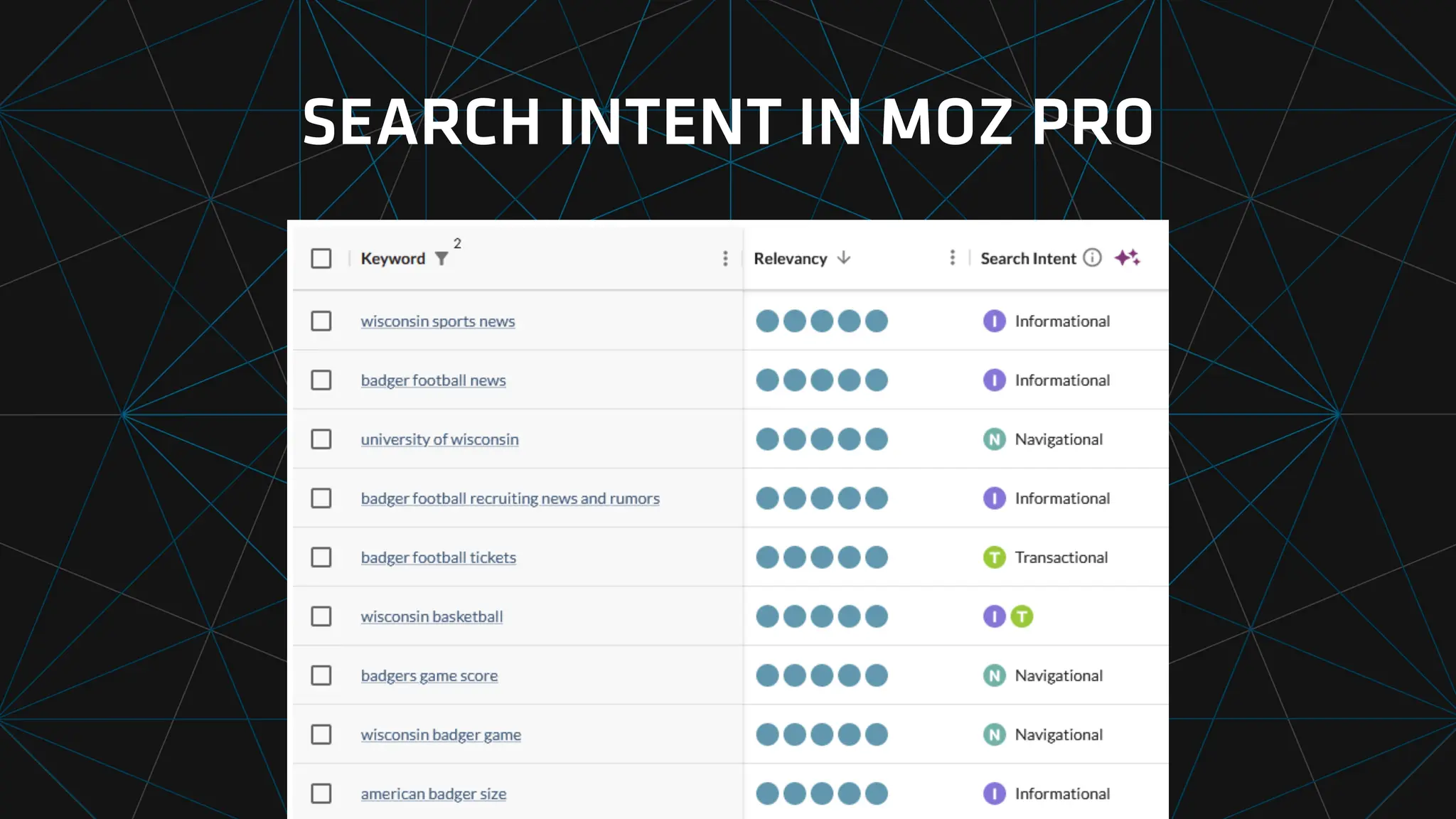1456x819 pixels.
Task: Check the wisconsin badger game row
Action: click(321, 734)
